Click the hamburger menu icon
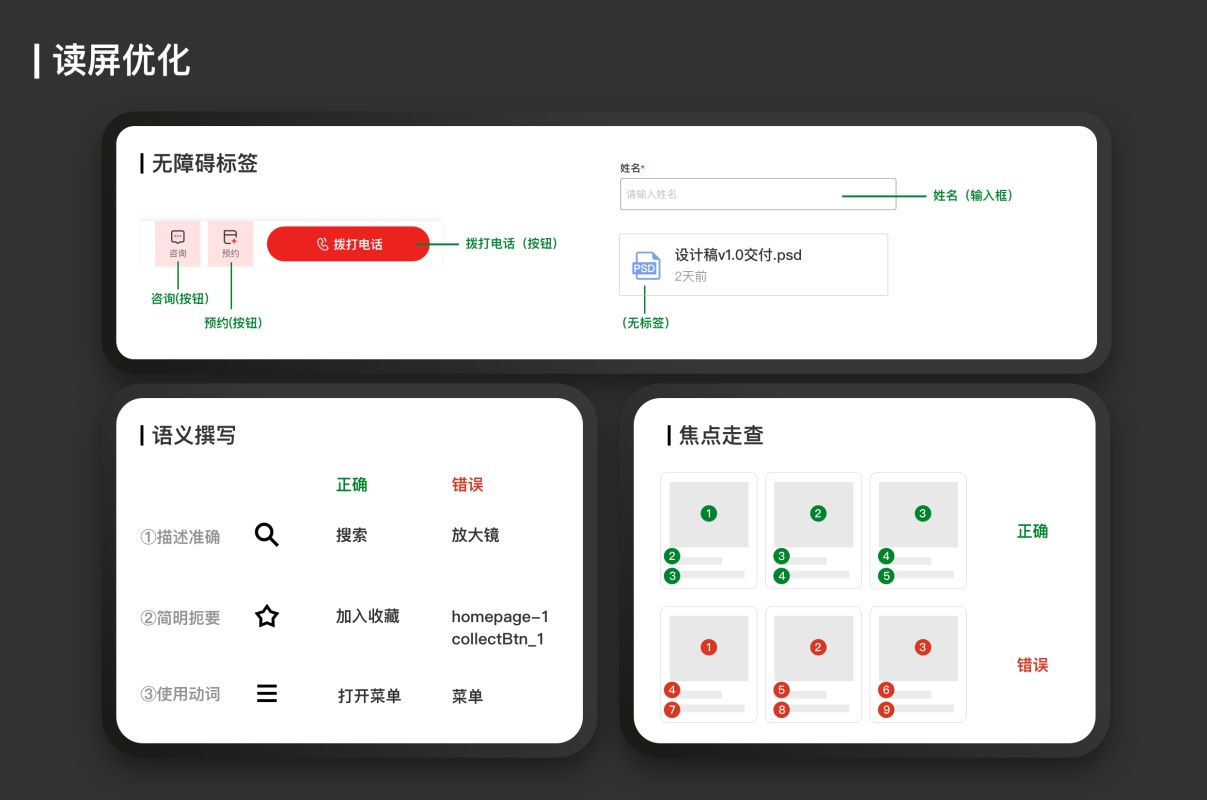The height and width of the screenshot is (800, 1207). (266, 693)
